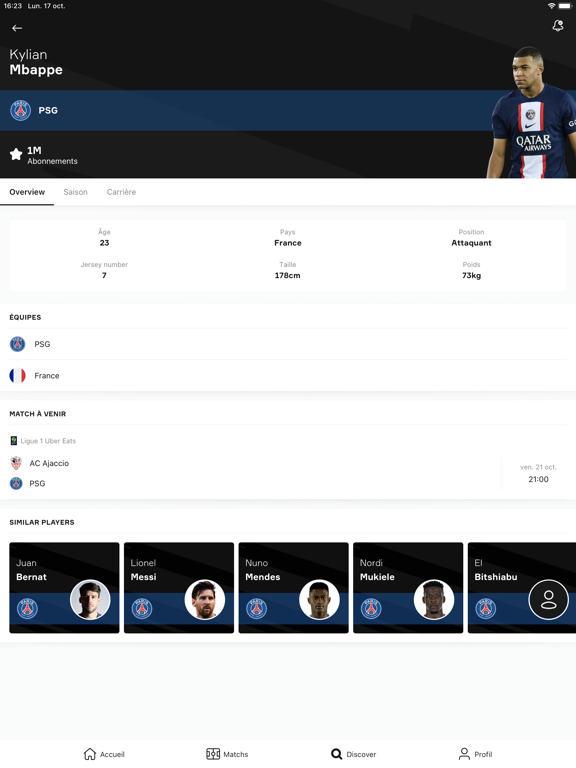Screen dimensions: 576x768
Task: Tap the star subscribe icon
Action: pos(16,154)
